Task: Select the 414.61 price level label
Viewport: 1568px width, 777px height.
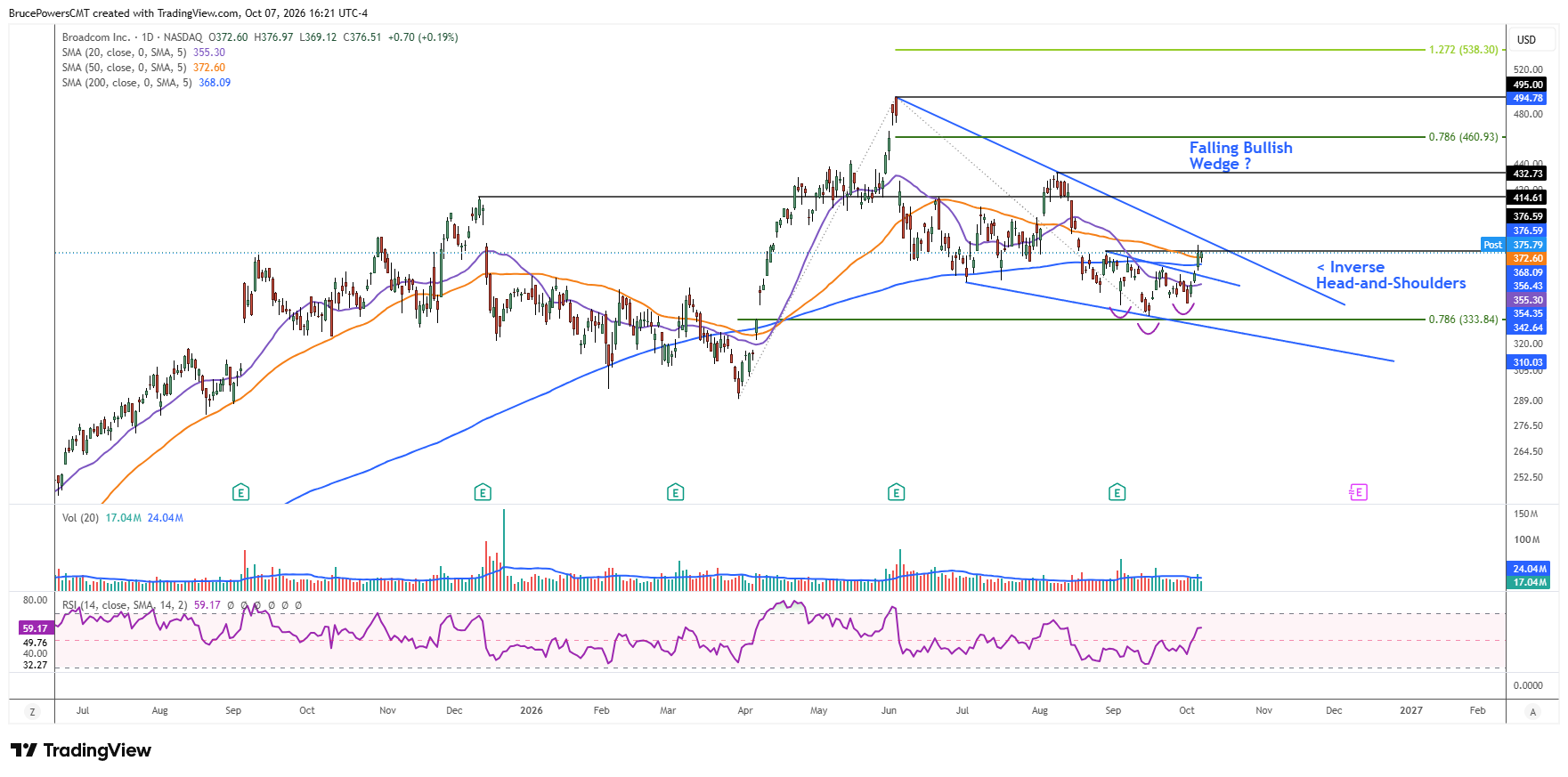Action: 1528,198
